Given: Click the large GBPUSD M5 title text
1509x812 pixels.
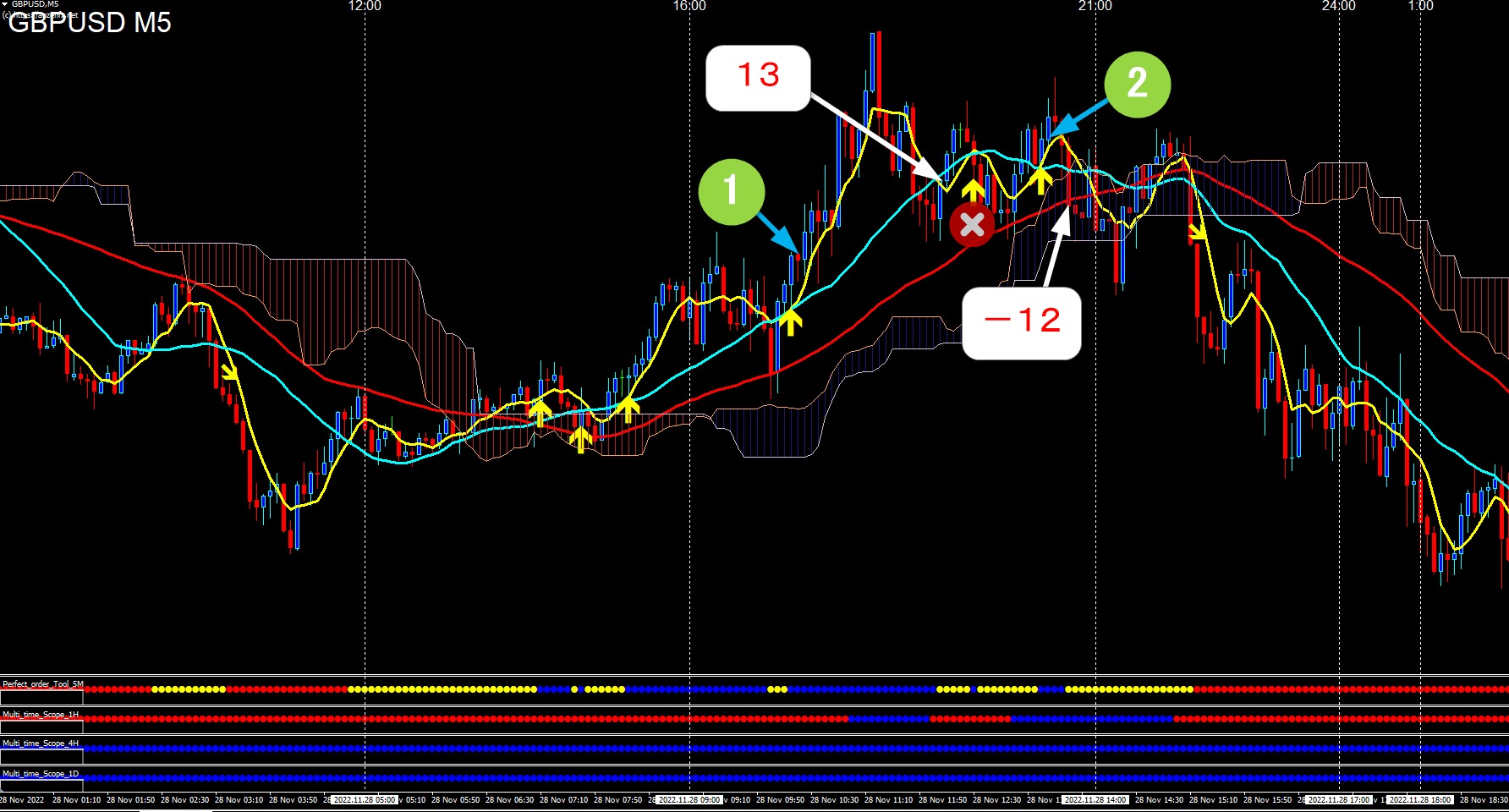Looking at the screenshot, I should [90, 23].
